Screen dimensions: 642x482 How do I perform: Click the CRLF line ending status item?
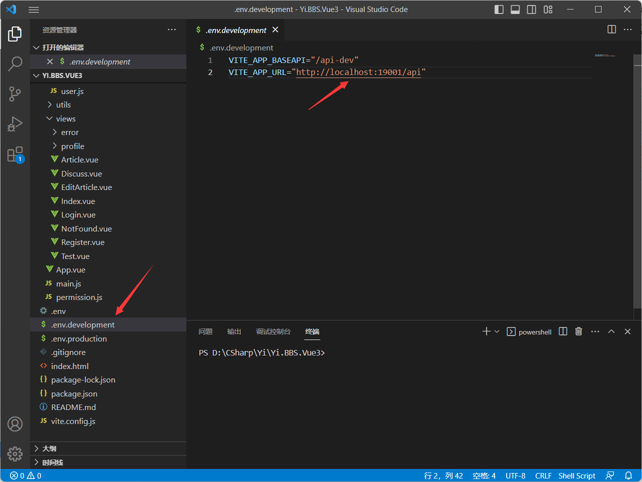tap(543, 476)
